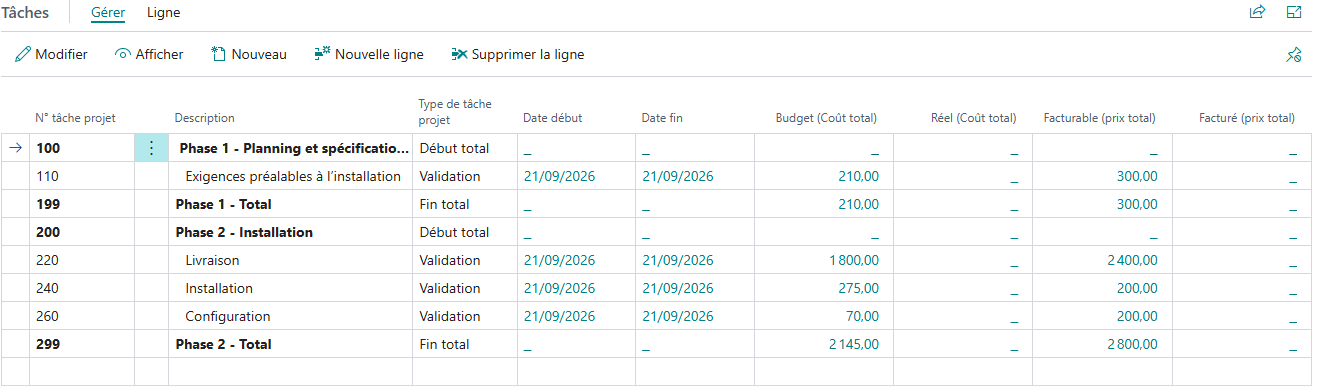Click the Modifier pencil icon
The image size is (1329, 387).
point(22,54)
